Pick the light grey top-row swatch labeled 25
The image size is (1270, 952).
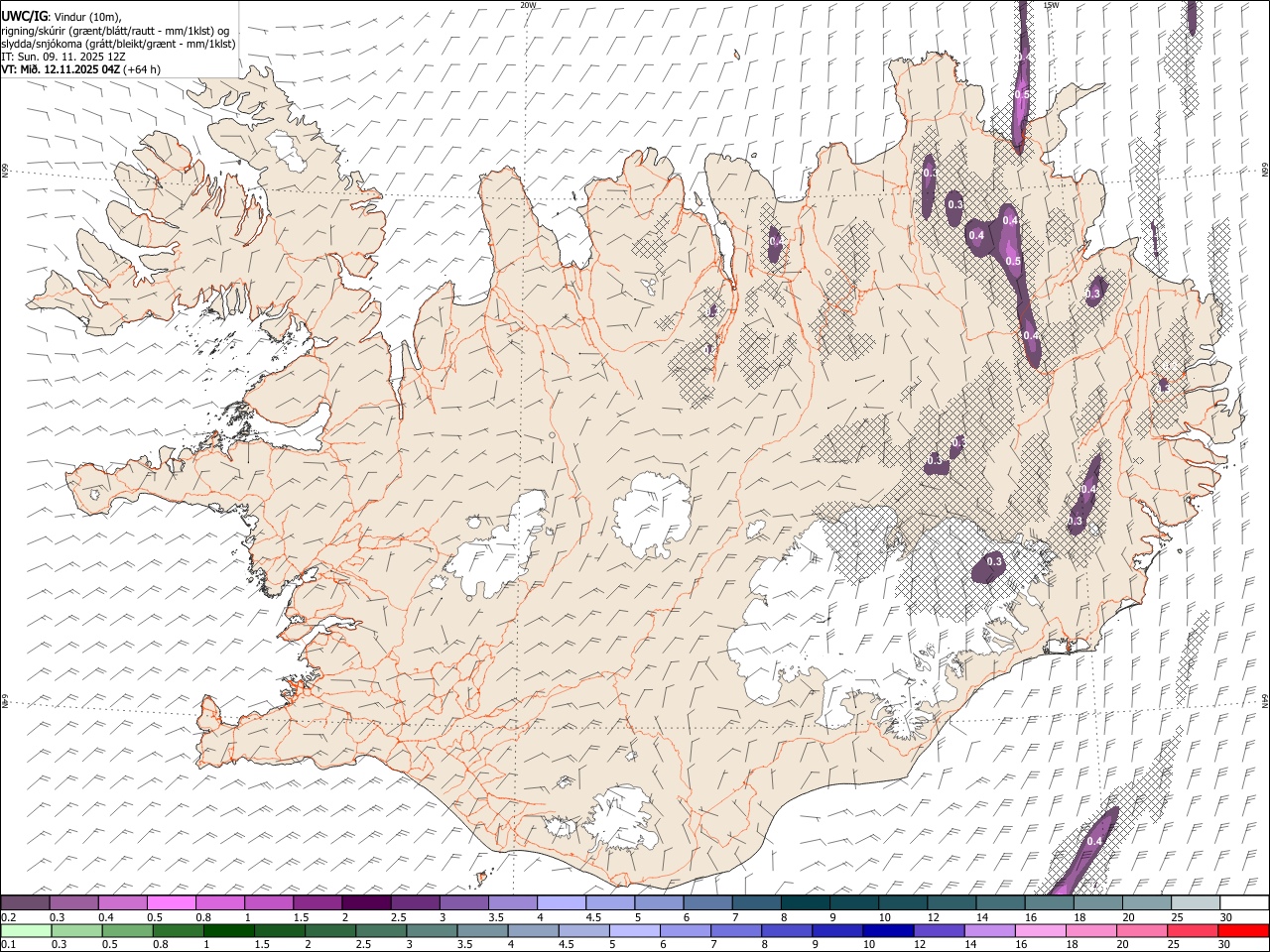click(1195, 902)
